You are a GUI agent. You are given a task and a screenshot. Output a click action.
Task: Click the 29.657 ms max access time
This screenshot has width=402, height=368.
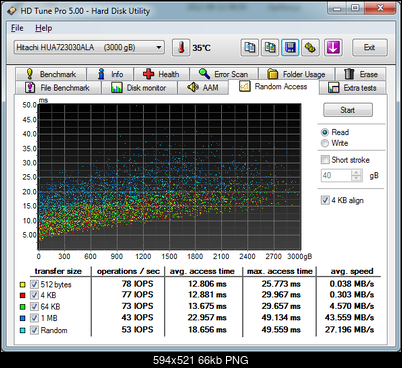pos(281,306)
